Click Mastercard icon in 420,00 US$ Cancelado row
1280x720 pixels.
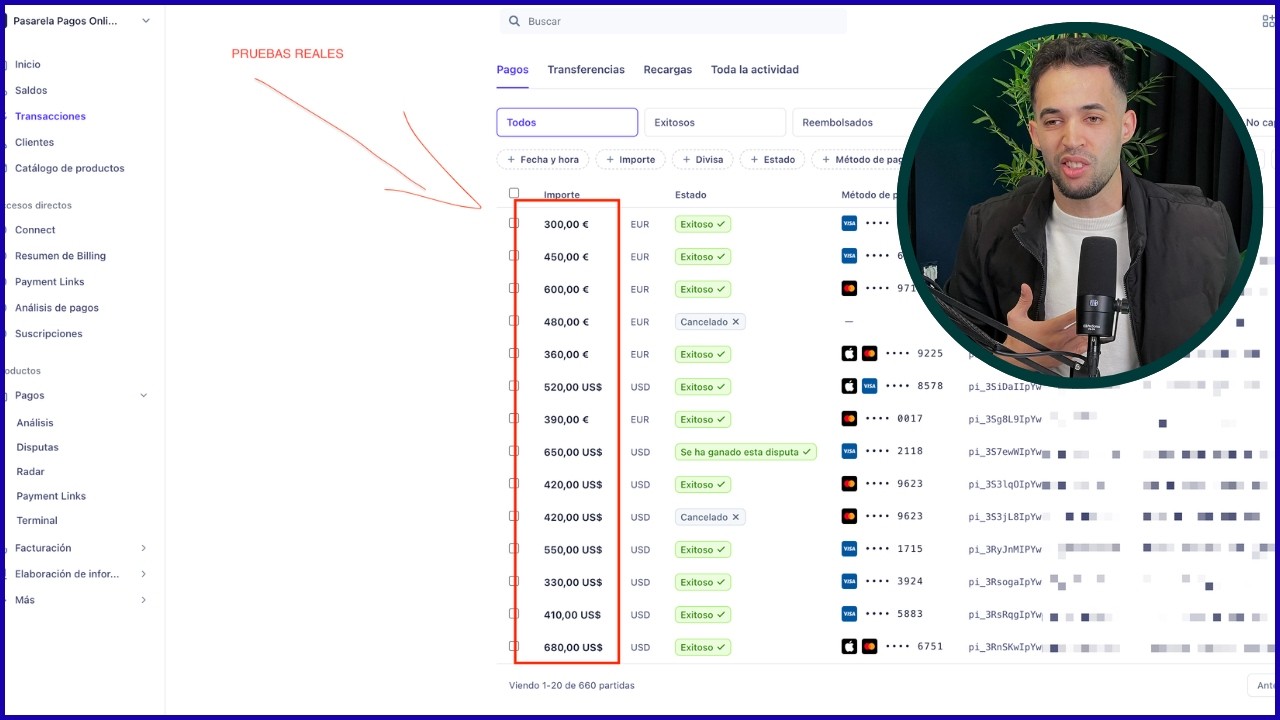[x=849, y=516]
